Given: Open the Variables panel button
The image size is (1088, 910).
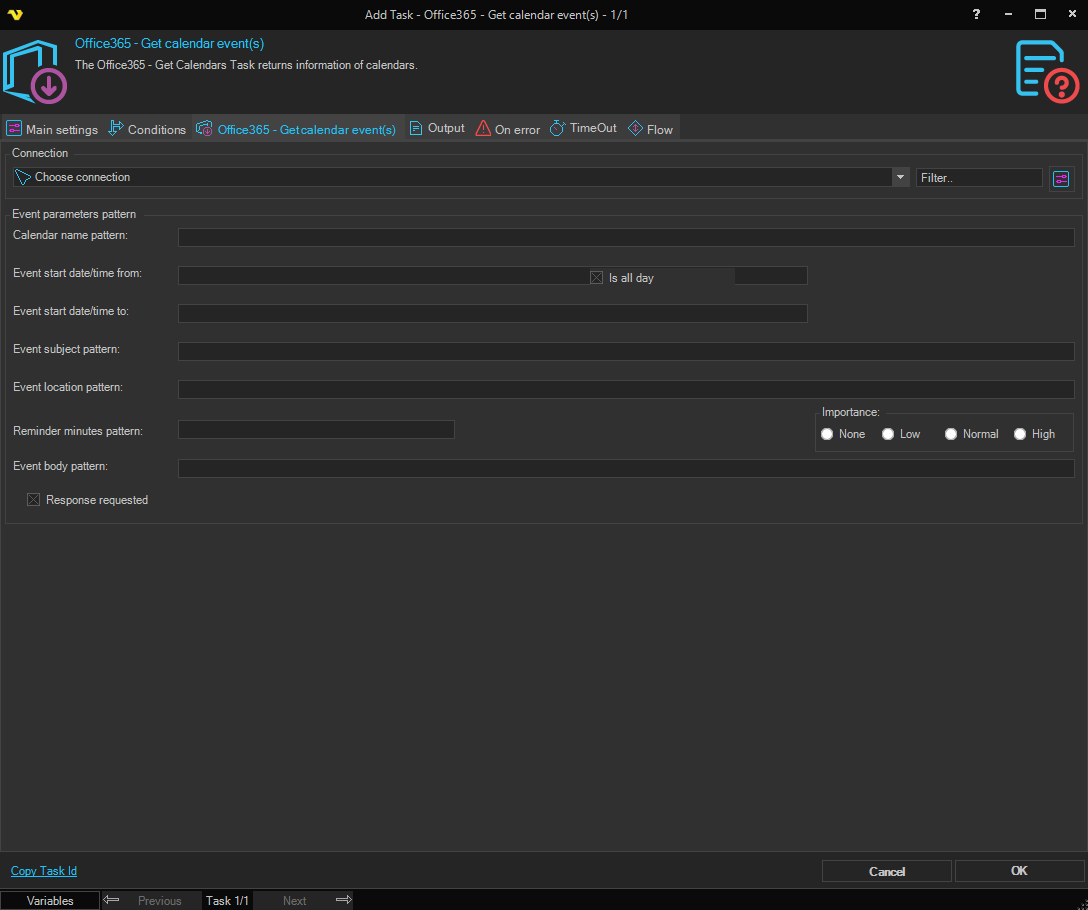Looking at the screenshot, I should point(50,900).
